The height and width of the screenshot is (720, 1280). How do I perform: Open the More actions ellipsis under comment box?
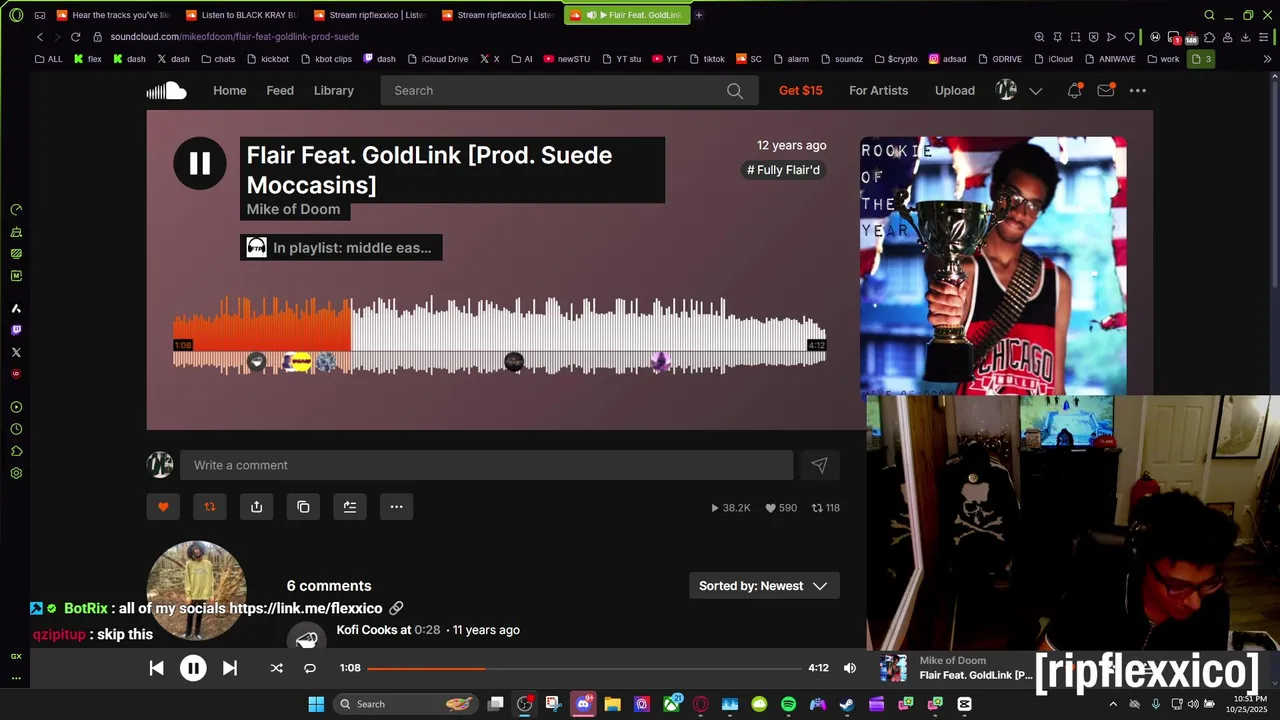tap(396, 507)
